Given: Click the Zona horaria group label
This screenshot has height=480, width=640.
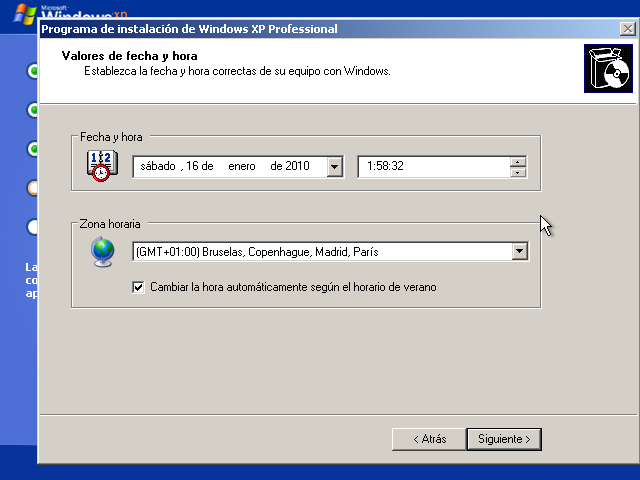Looking at the screenshot, I should pyautogui.click(x=110, y=224).
